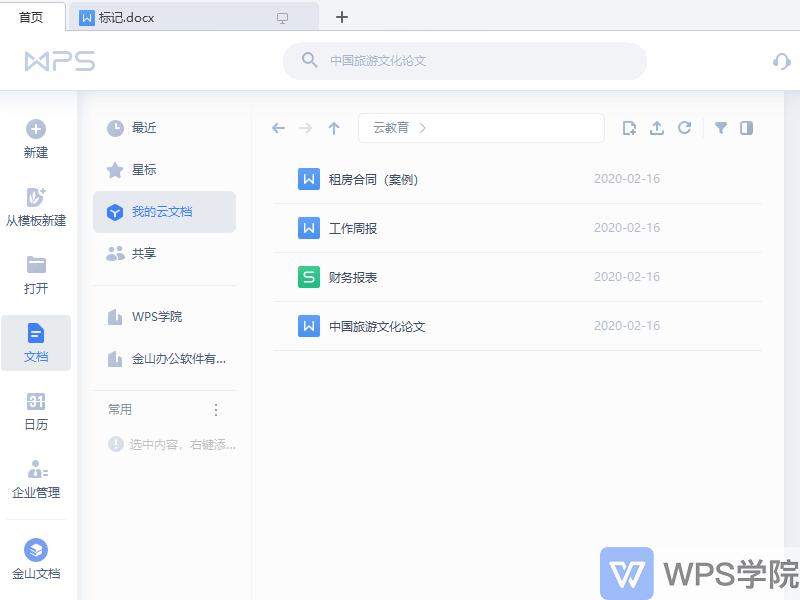Select the 文档 sidebar item

click(x=36, y=343)
